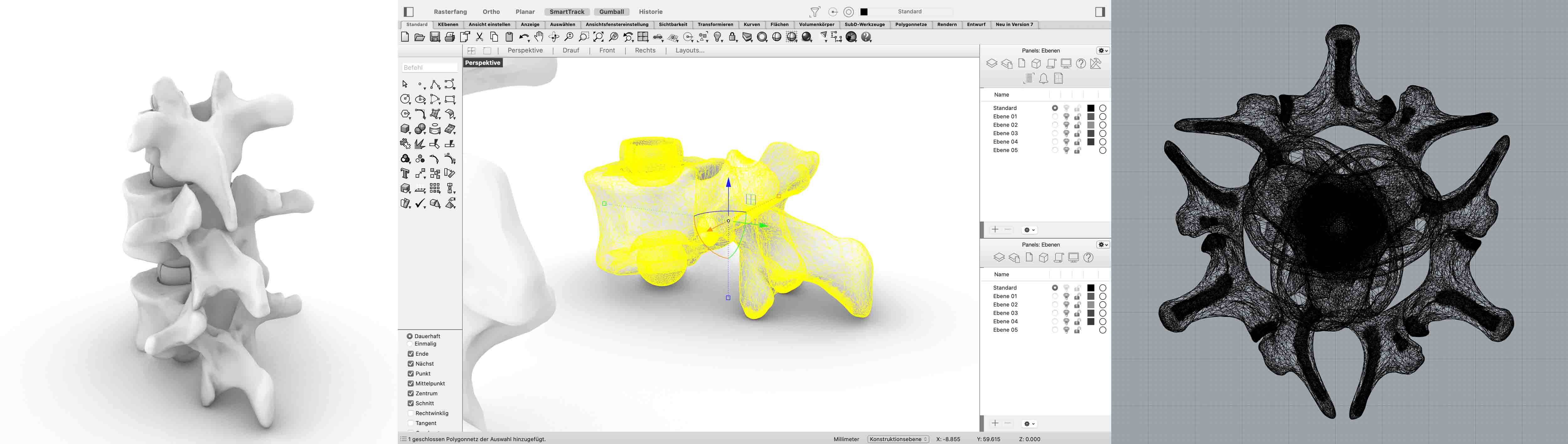1568x444 pixels.
Task: Click the Undo arrow icon
Action: click(x=524, y=37)
